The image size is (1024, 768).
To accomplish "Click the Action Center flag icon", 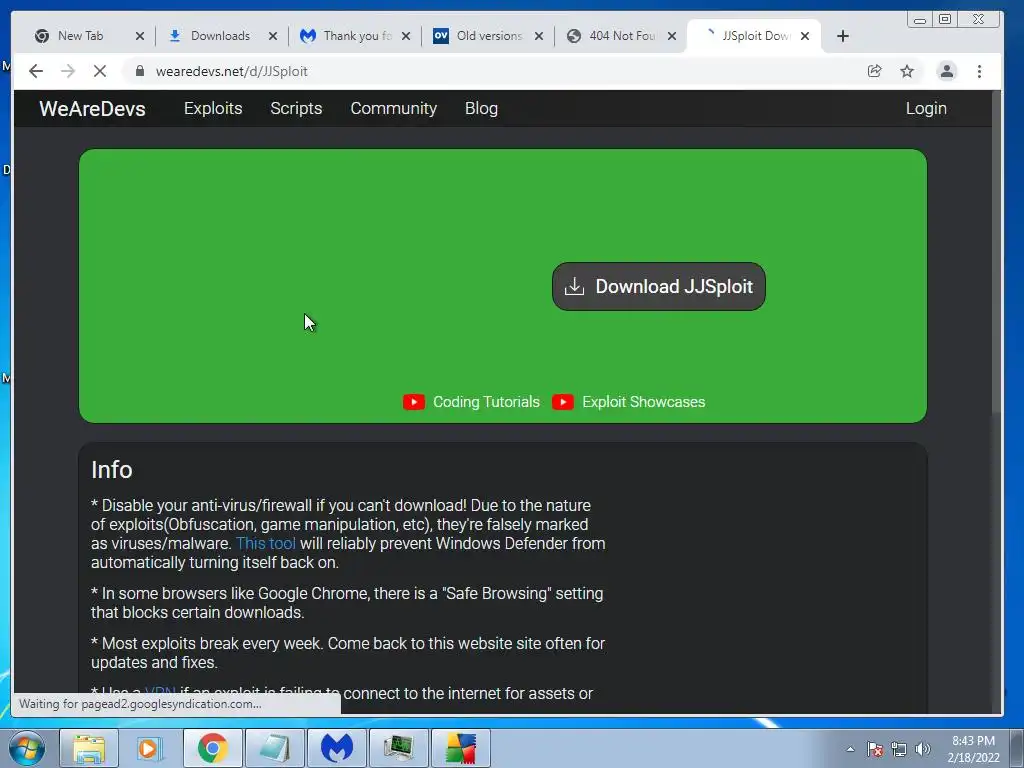I will pos(875,749).
